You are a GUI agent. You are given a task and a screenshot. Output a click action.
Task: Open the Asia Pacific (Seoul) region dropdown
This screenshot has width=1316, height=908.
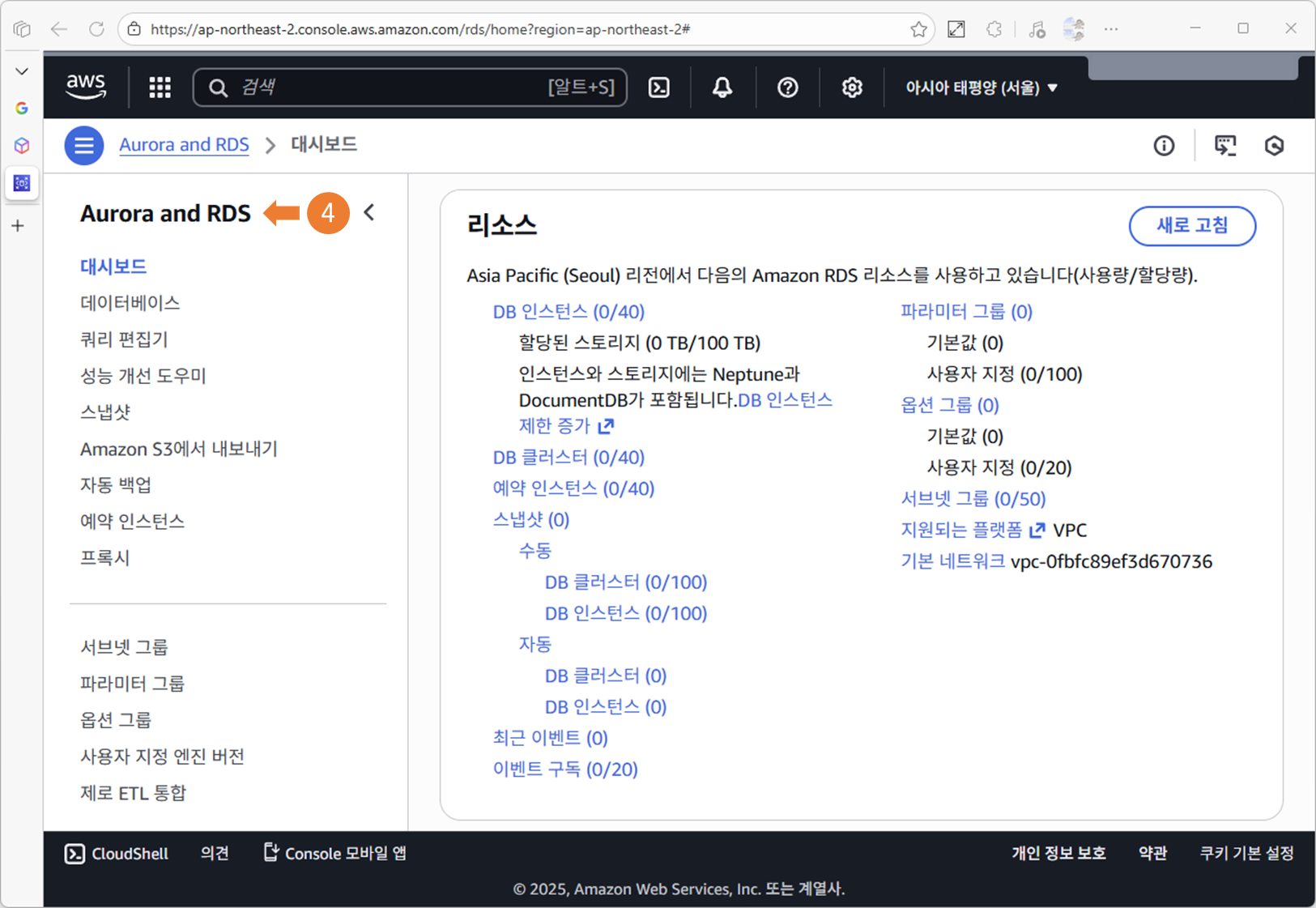pyautogui.click(x=982, y=87)
